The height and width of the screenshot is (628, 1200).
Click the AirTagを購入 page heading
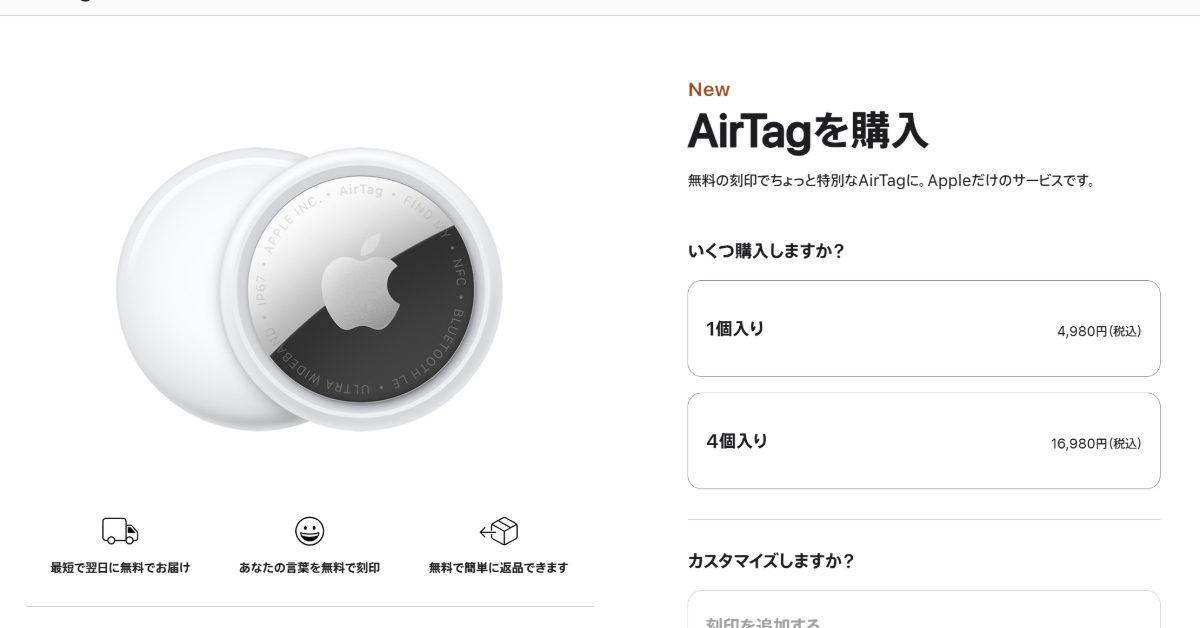point(808,131)
